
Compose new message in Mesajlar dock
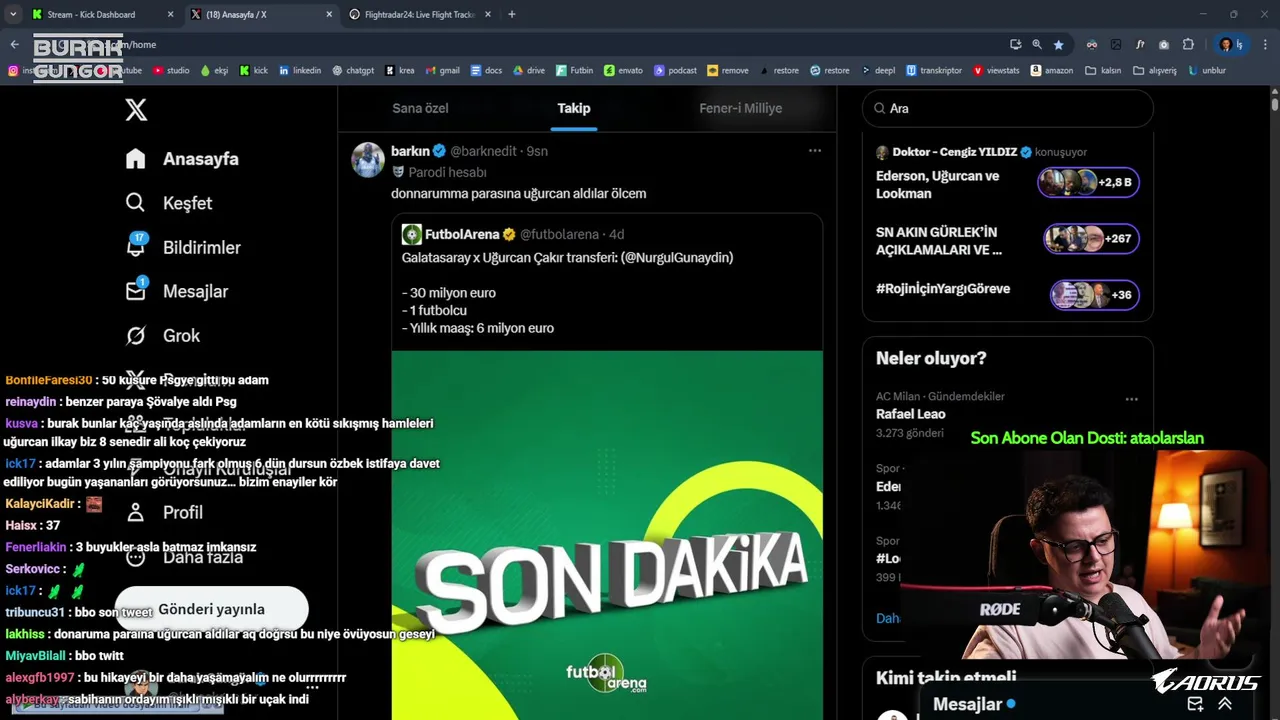pyautogui.click(x=1195, y=704)
